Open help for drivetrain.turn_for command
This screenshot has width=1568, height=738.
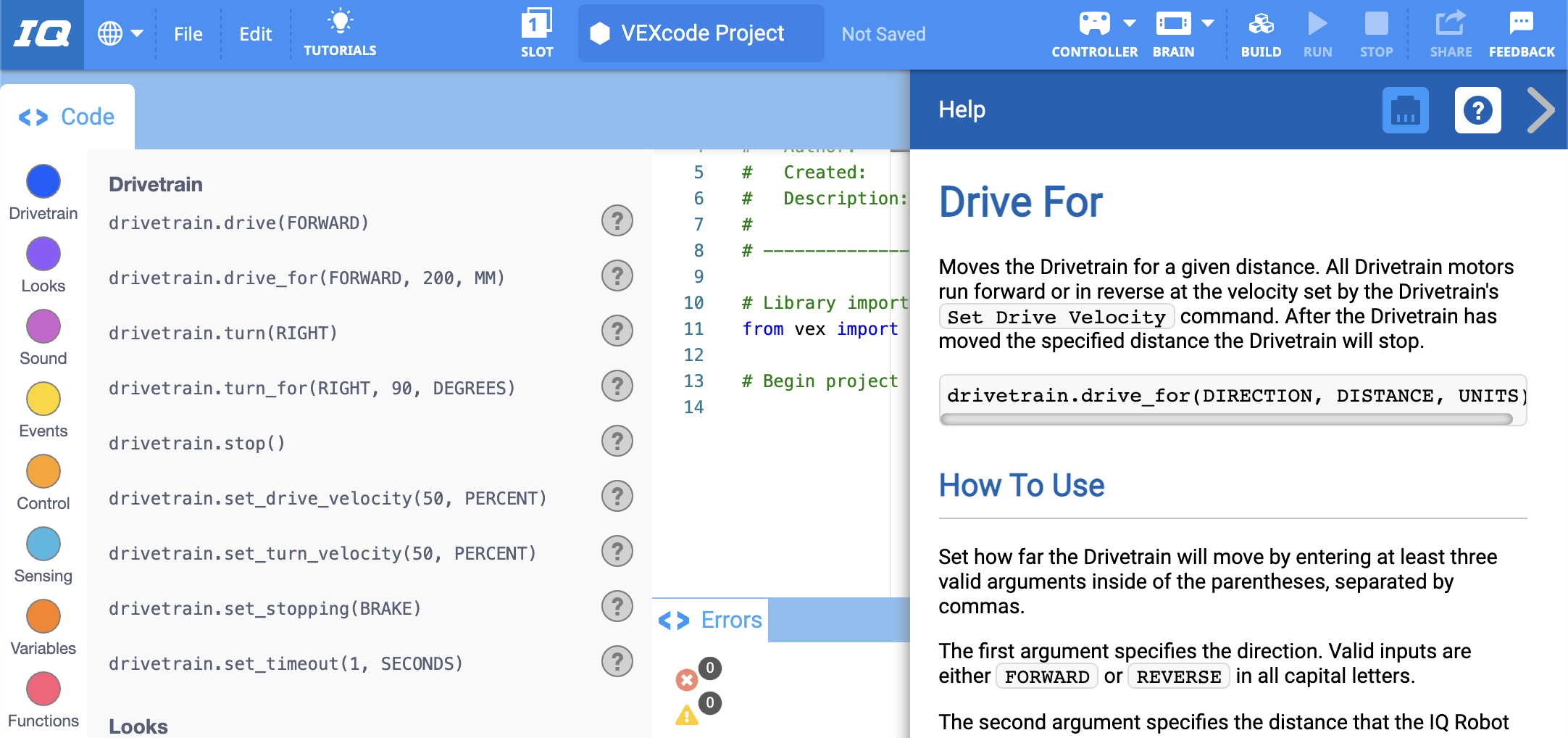click(x=617, y=386)
